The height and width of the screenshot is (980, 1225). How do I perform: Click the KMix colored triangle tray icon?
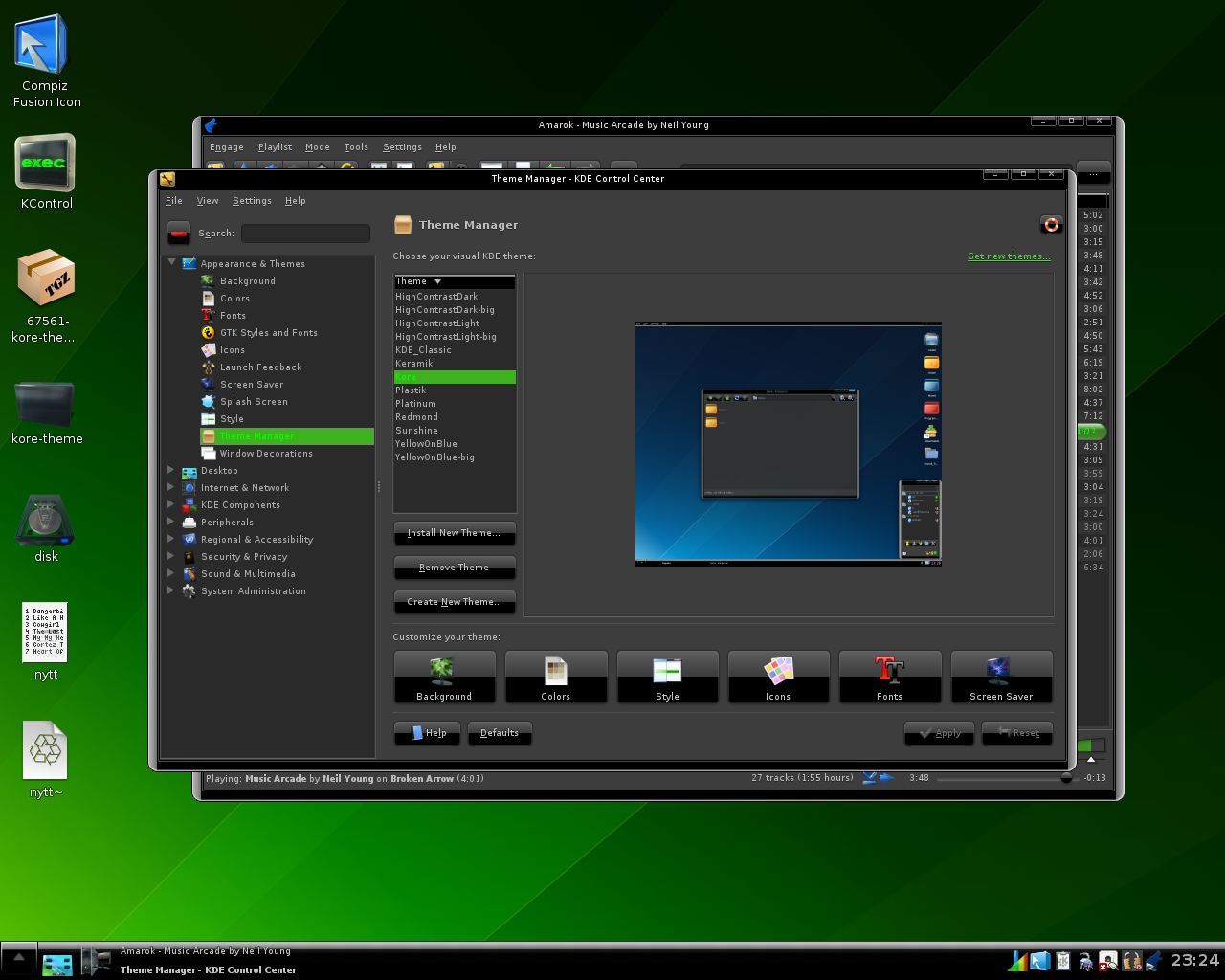[1017, 961]
